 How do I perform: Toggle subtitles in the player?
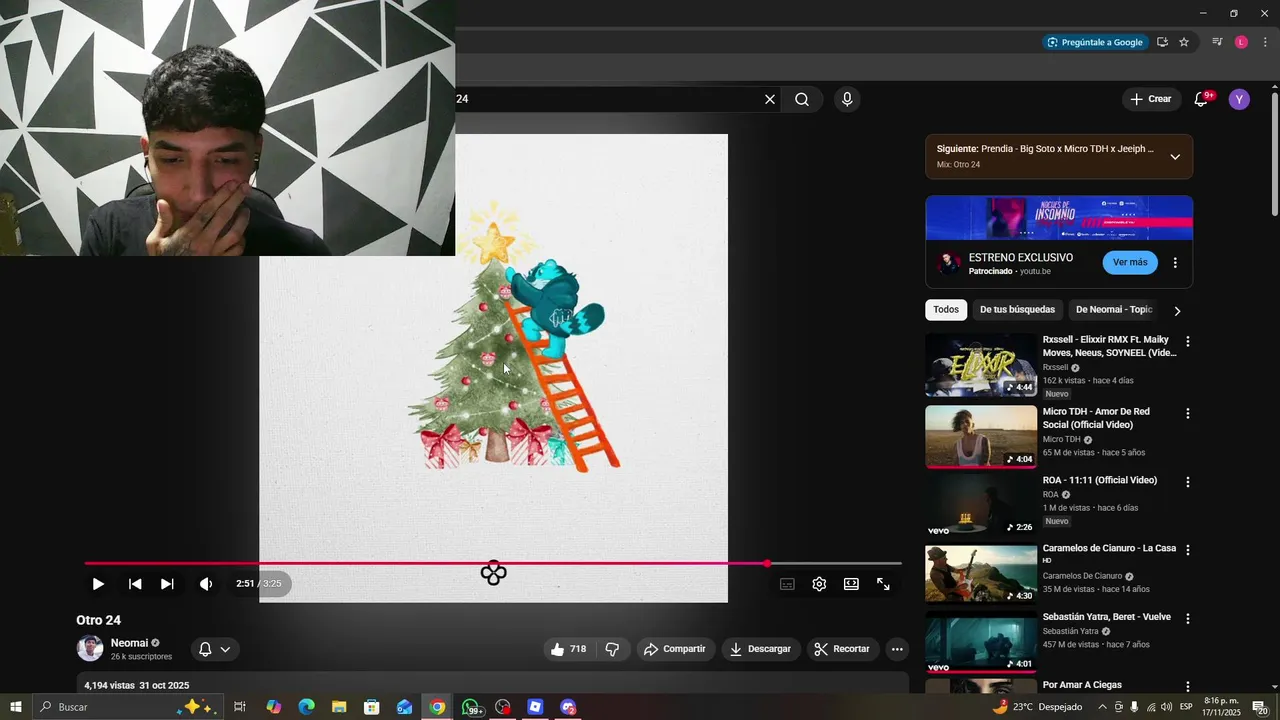coord(787,584)
